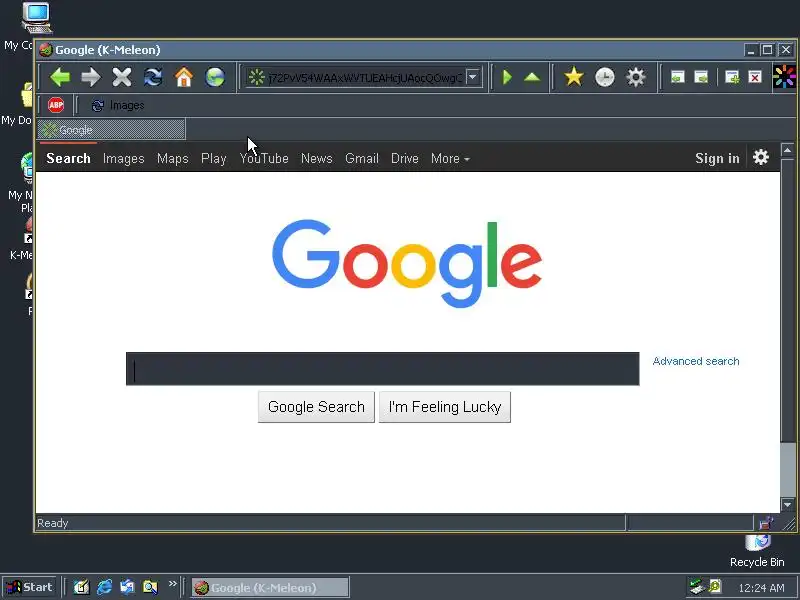Click the Sign in link

point(717,159)
